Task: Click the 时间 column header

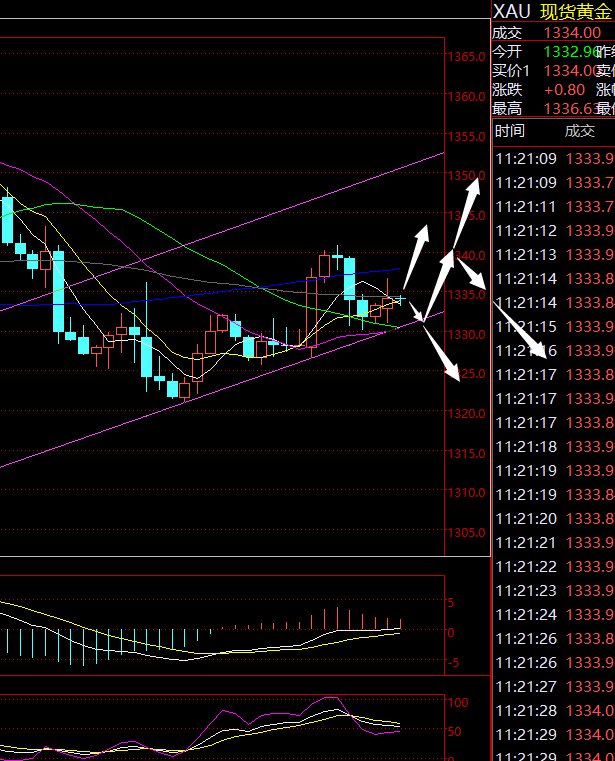Action: click(510, 131)
